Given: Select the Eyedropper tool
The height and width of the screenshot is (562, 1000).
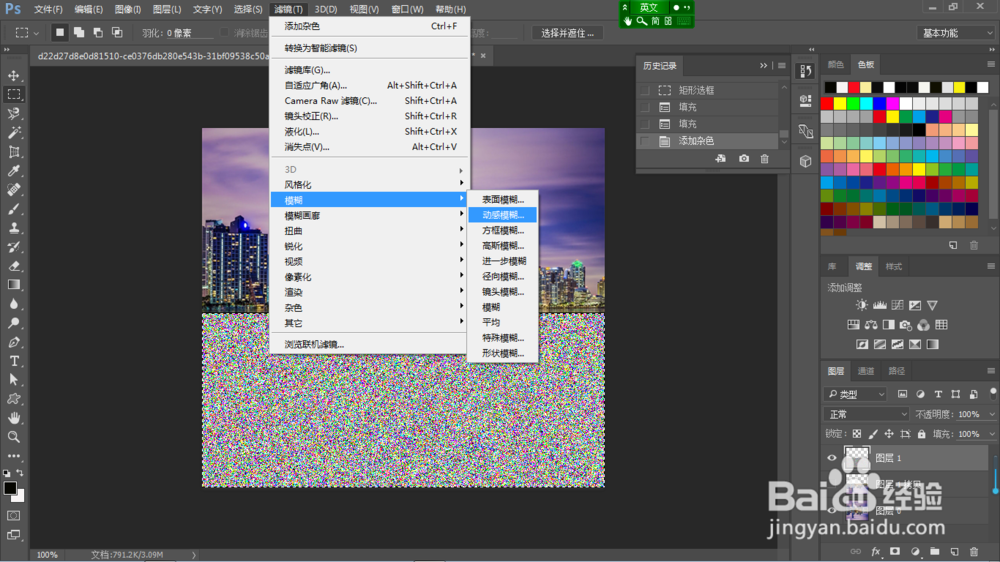Looking at the screenshot, I should [13, 170].
